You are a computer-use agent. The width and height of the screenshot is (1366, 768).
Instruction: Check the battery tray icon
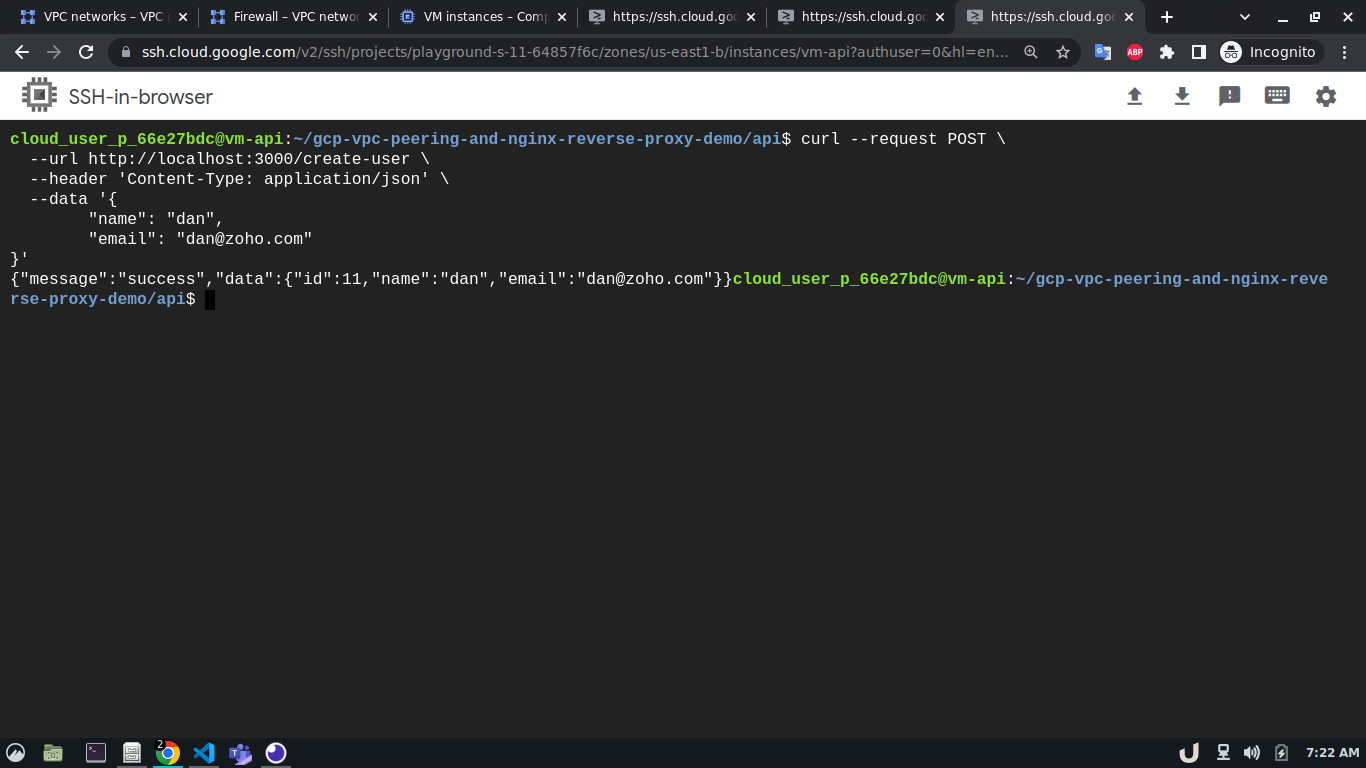(1282, 753)
